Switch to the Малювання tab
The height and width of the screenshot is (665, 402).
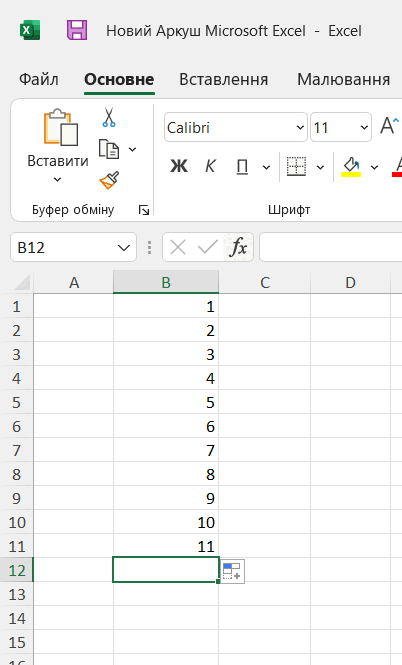click(x=343, y=79)
